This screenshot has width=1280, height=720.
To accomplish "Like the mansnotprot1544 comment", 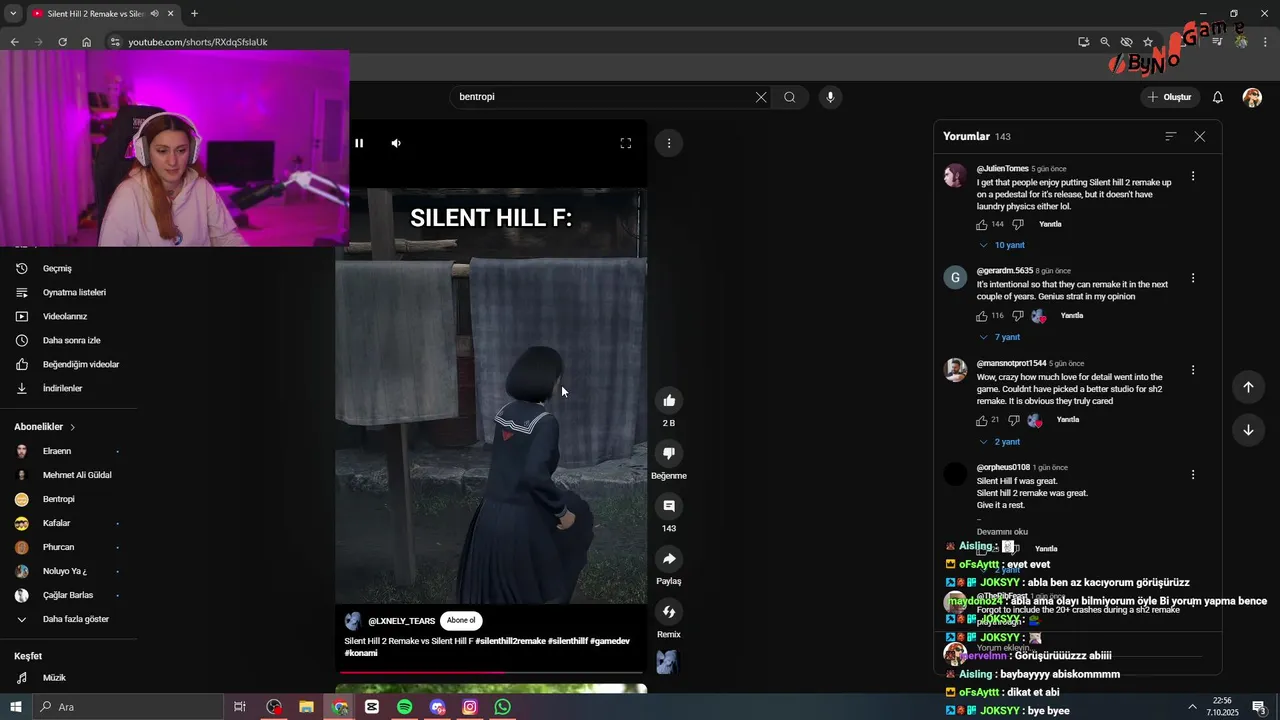I will 982,421.
